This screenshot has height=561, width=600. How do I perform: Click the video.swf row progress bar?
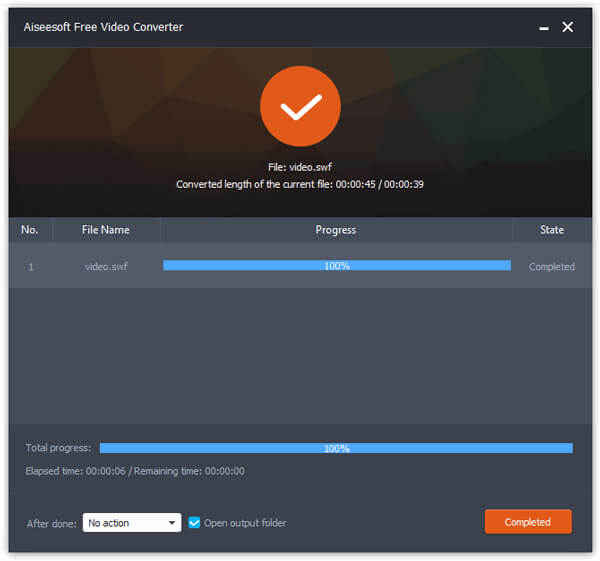click(x=337, y=265)
